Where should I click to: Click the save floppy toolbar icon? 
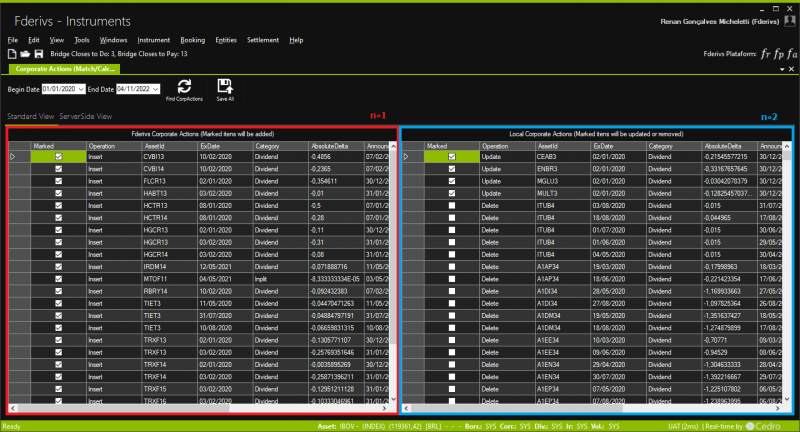[x=38, y=53]
